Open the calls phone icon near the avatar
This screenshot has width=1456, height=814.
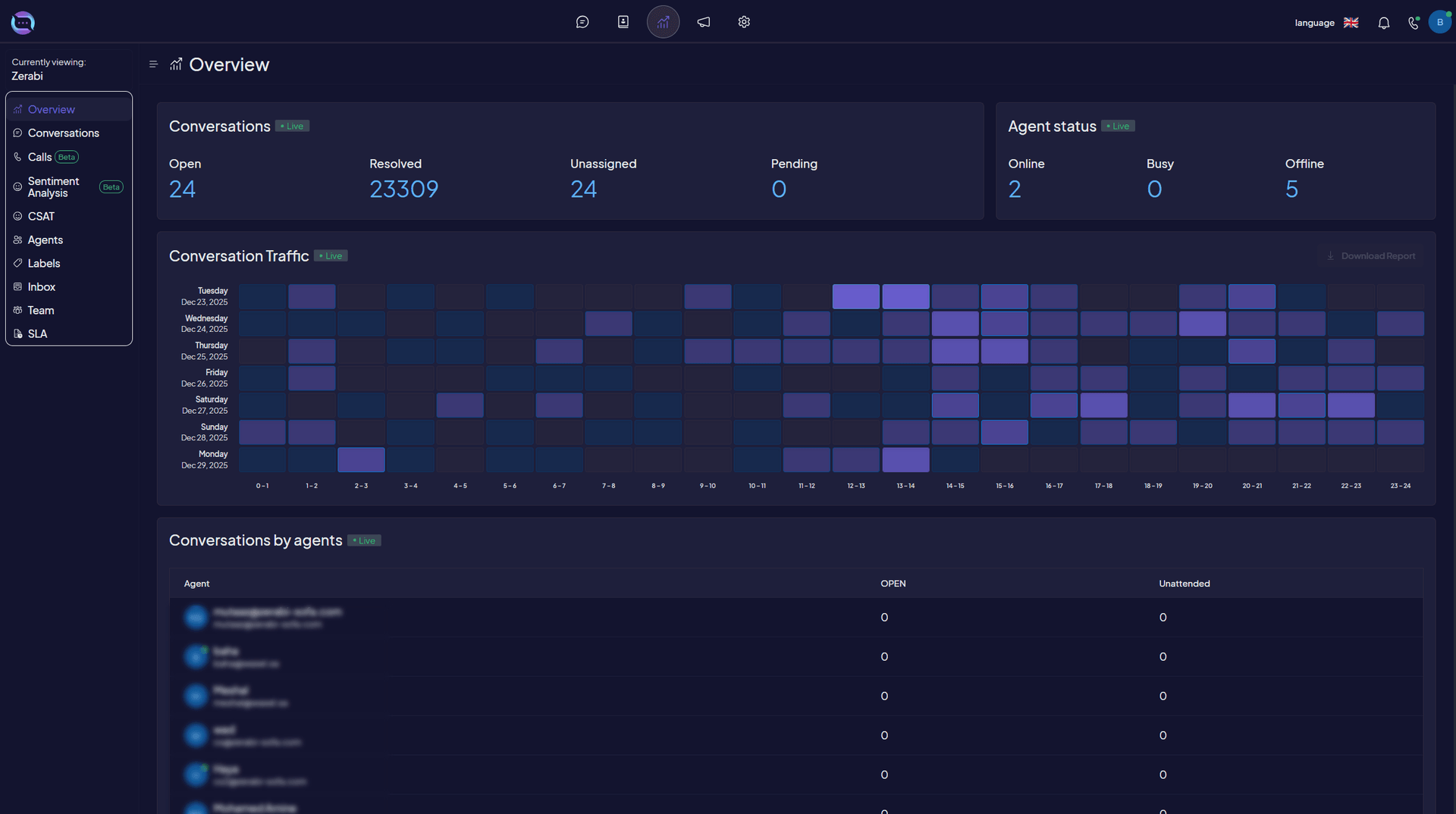point(1413,23)
